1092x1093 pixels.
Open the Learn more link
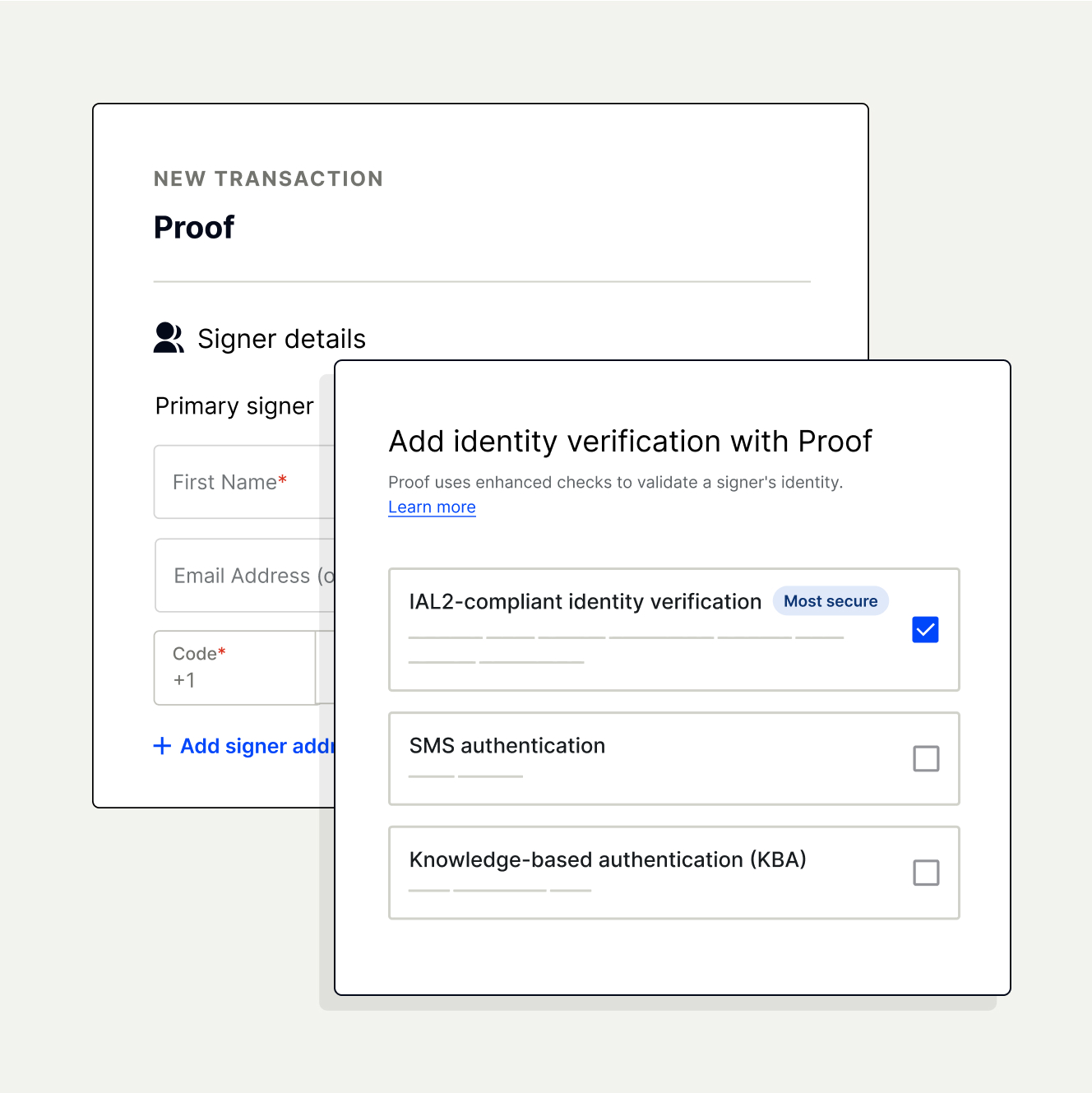[x=432, y=507]
